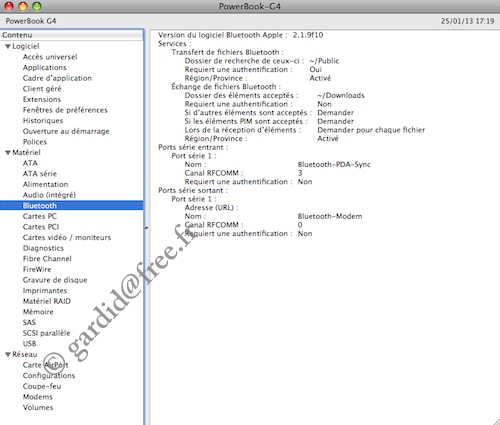The width and height of the screenshot is (500, 425).
Task: Click the Contenu column header
Action: pyautogui.click(x=72, y=35)
